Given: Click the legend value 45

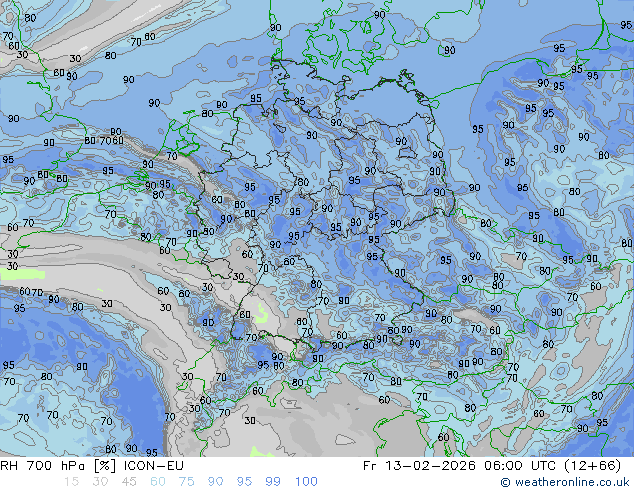Looking at the screenshot, I should (129, 482).
